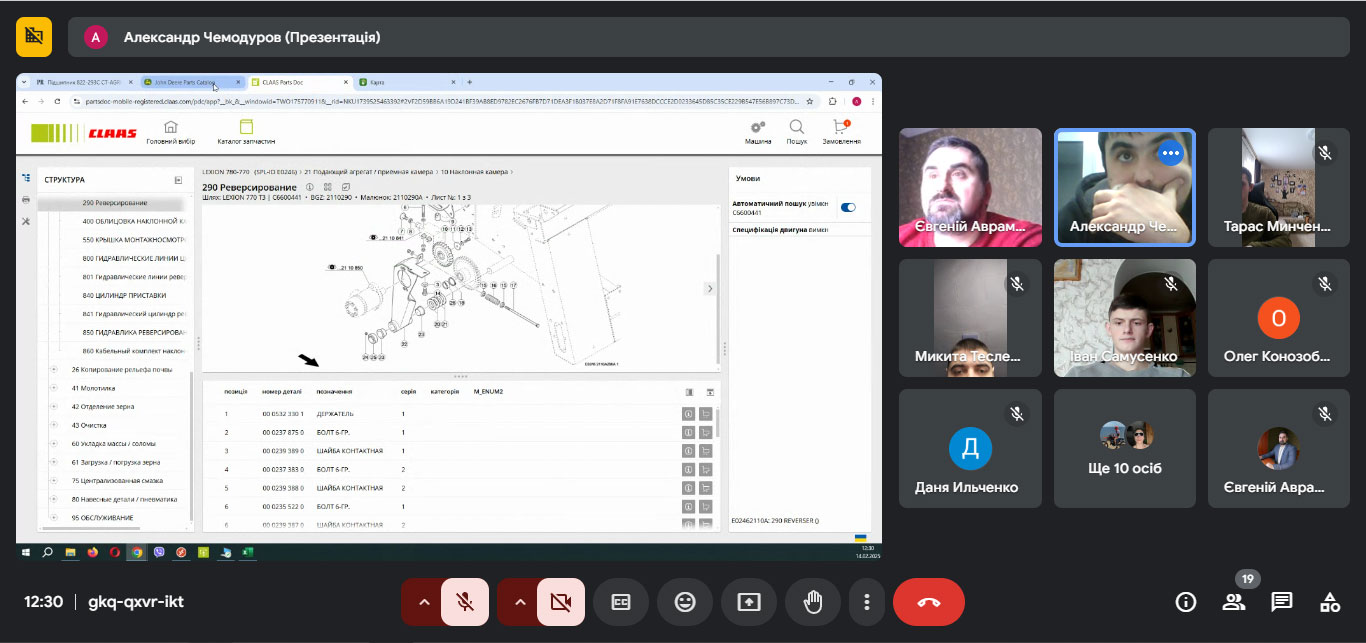
Task: Add part 00 0237 875 0 to cart
Action: pos(706,432)
